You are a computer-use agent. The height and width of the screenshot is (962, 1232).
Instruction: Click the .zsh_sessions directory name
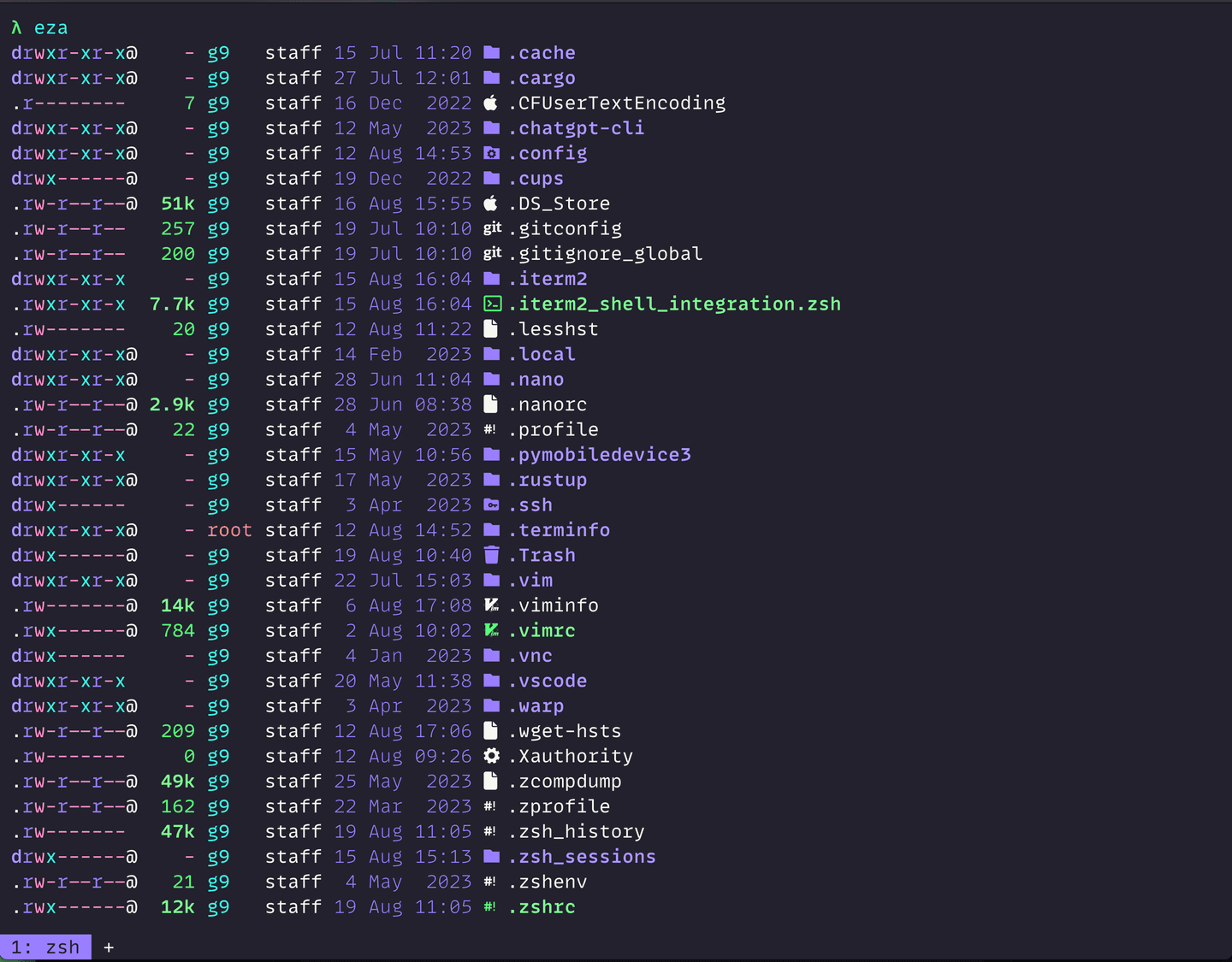pyautogui.click(x=582, y=857)
